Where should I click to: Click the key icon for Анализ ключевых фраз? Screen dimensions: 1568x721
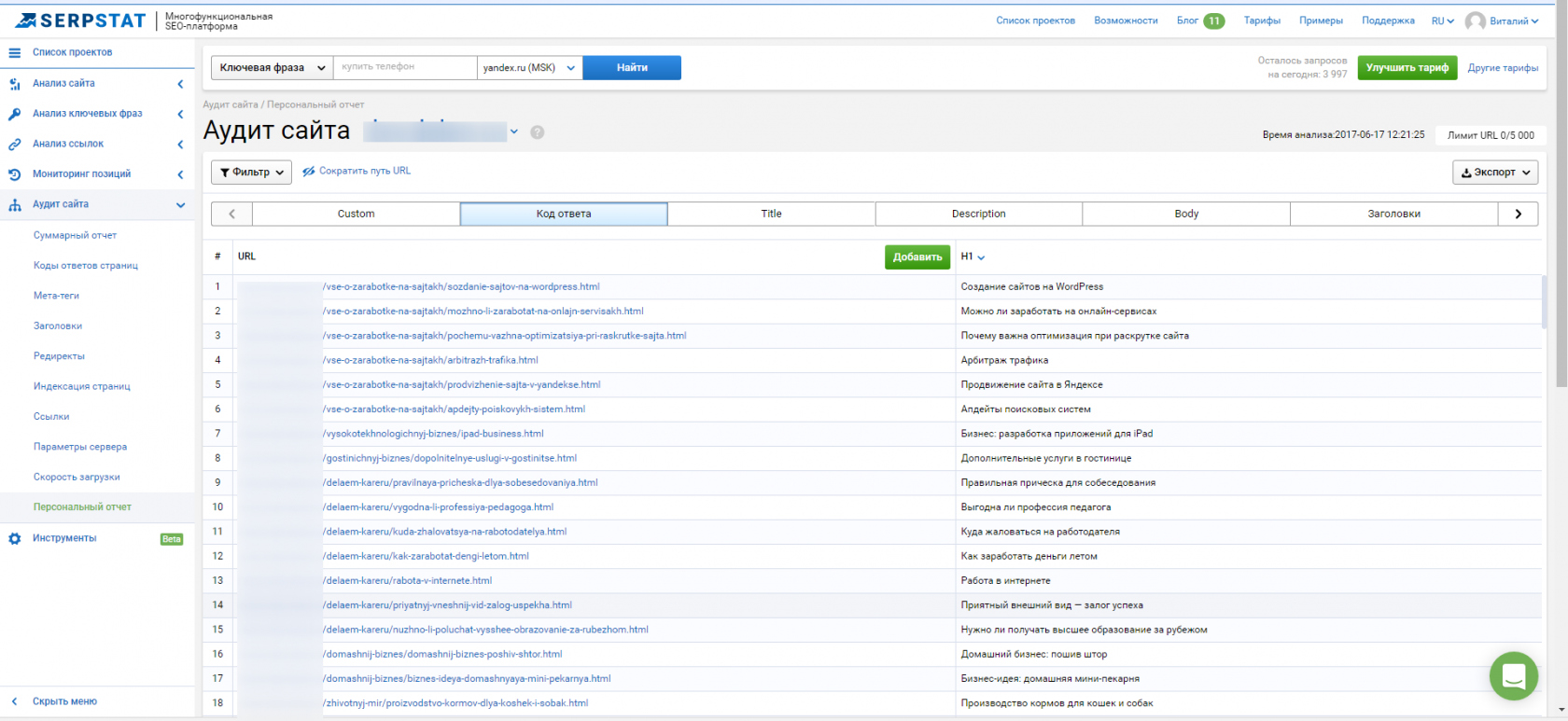point(15,114)
